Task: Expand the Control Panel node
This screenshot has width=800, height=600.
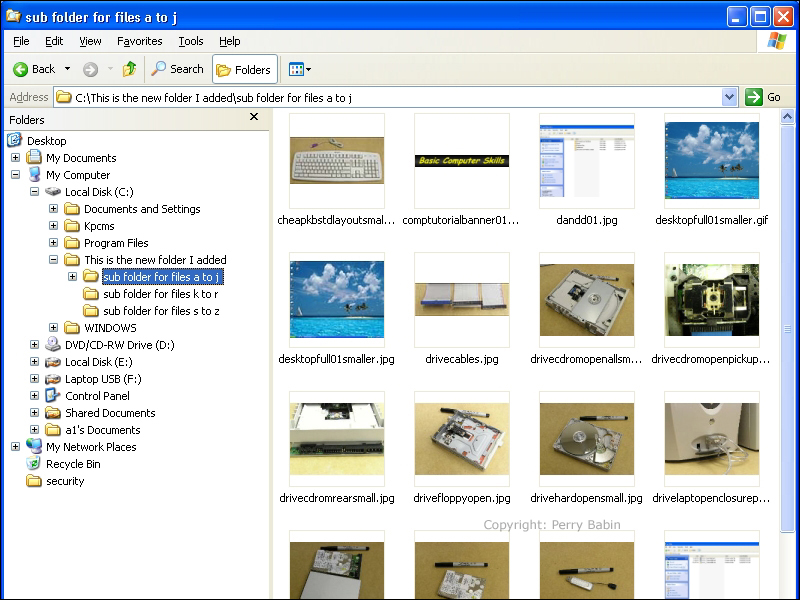Action: click(34, 395)
